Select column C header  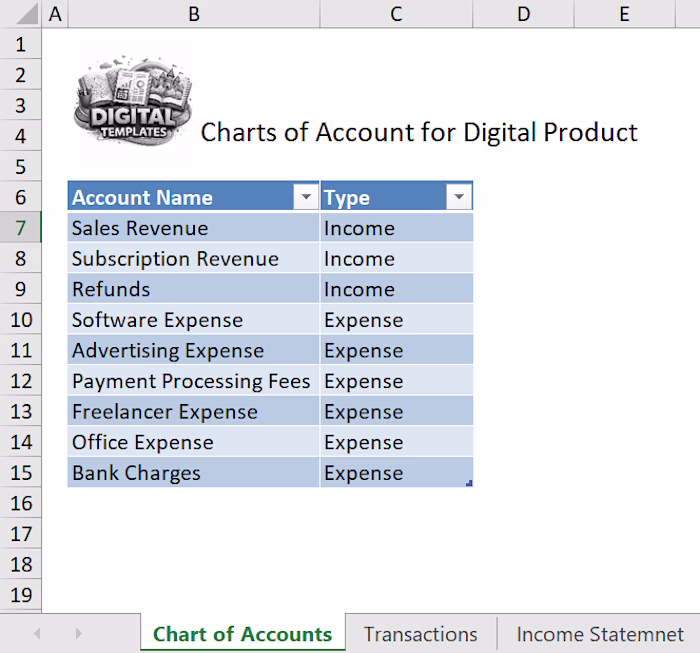[396, 14]
